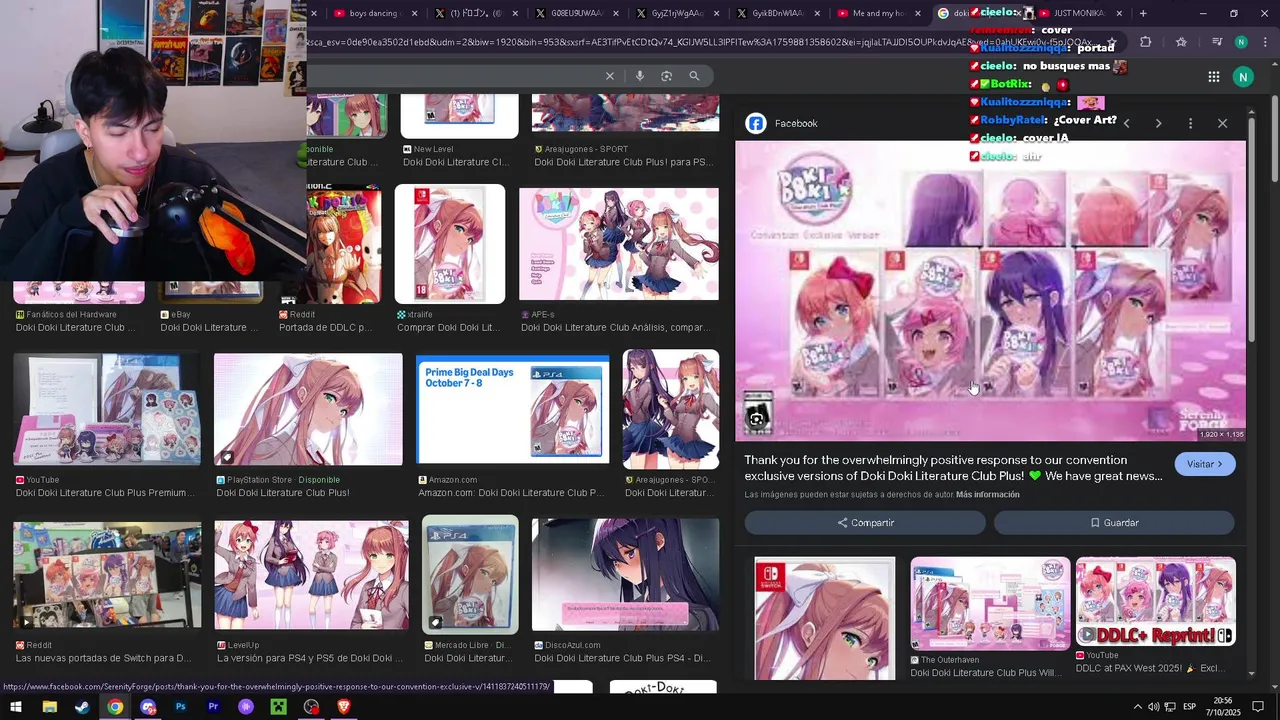Click the 'Amazon.com: Doki Doki Literature Club P...' caption
1280x720 pixels.
(x=511, y=493)
